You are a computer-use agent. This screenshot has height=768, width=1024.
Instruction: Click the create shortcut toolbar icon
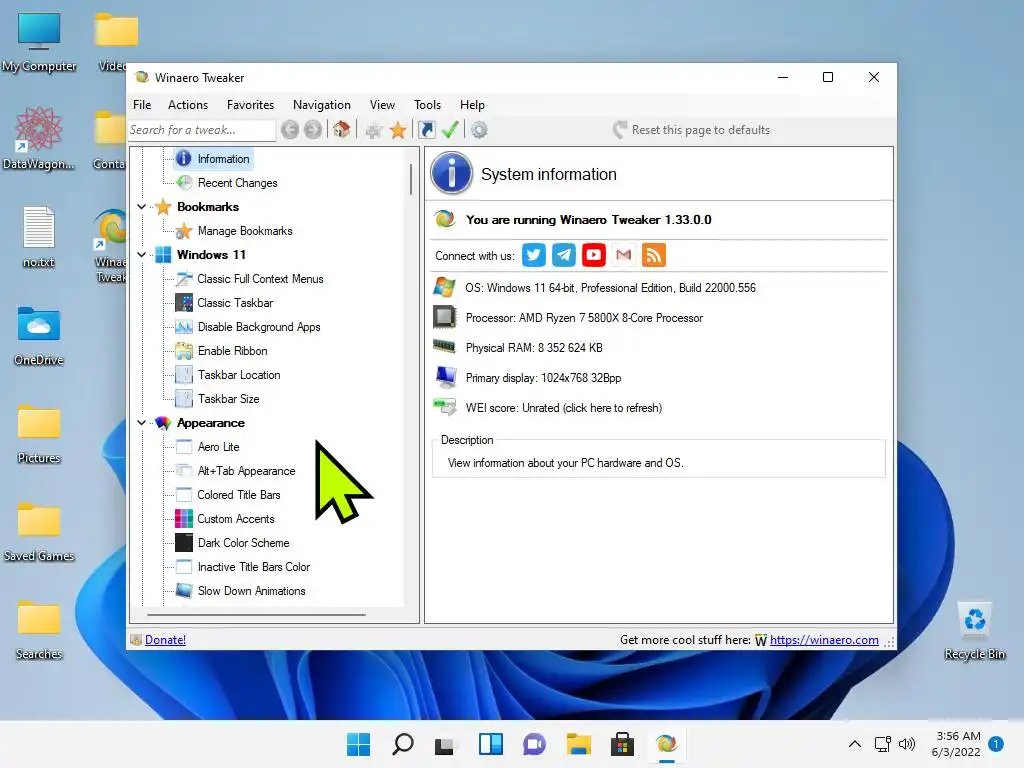tap(426, 130)
